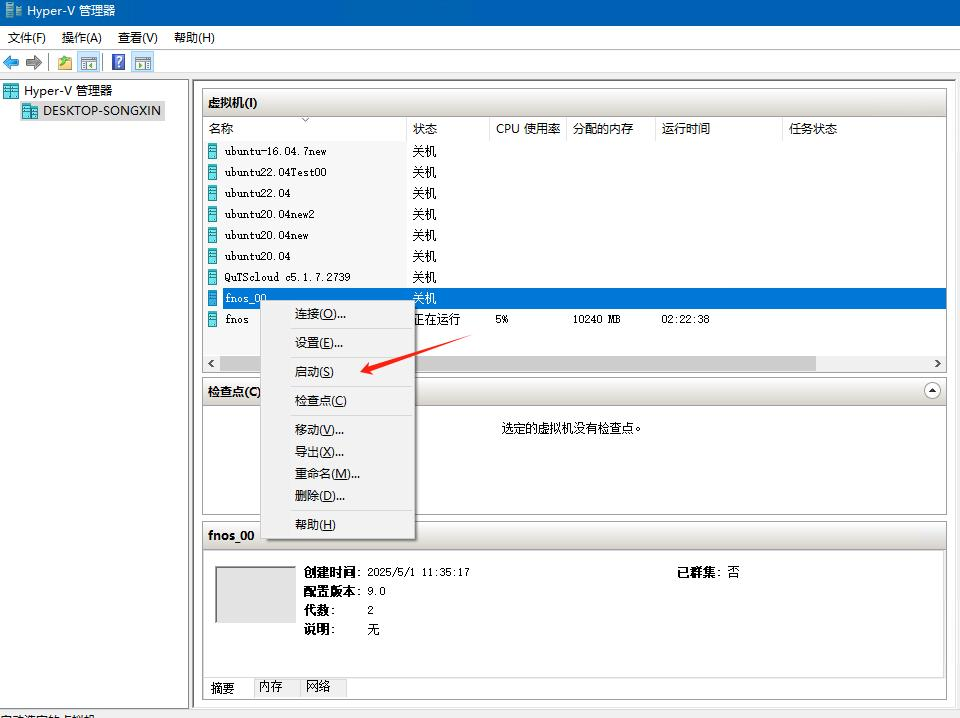Click the creation time 2025/5/1 11:35:17
Screen dimensions: 960x718
point(418,572)
